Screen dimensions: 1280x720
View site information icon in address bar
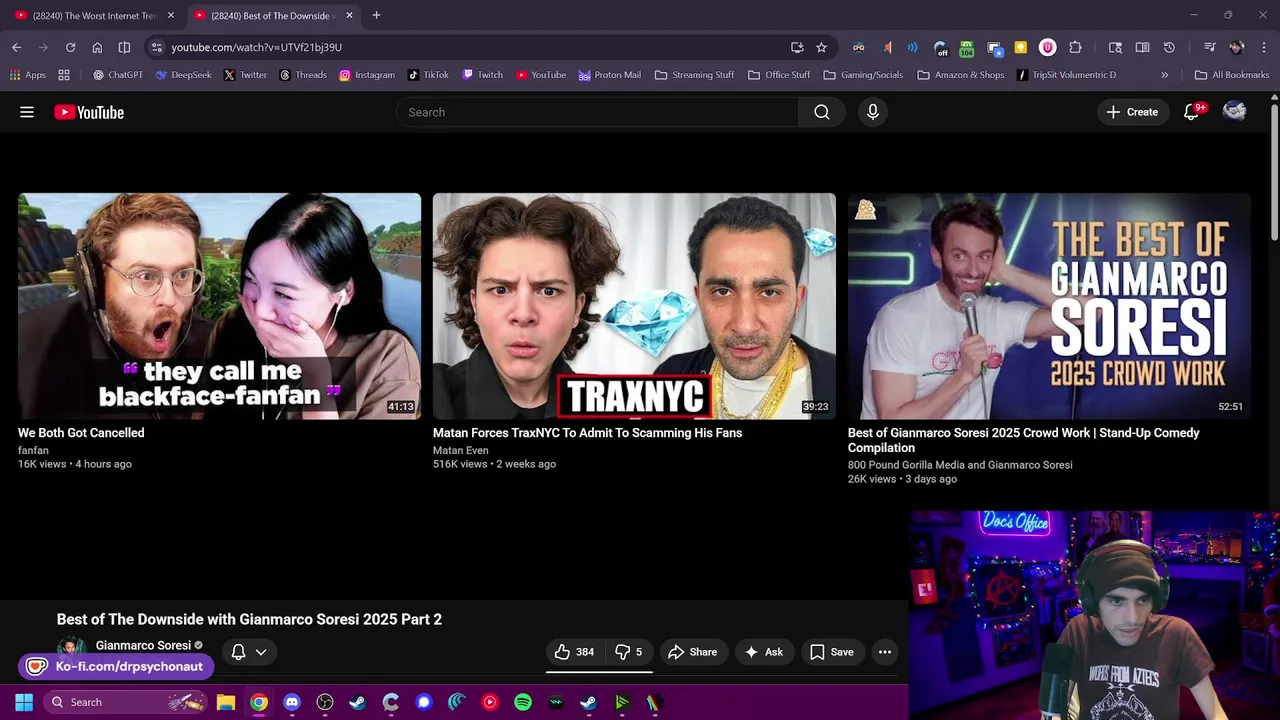coord(156,47)
